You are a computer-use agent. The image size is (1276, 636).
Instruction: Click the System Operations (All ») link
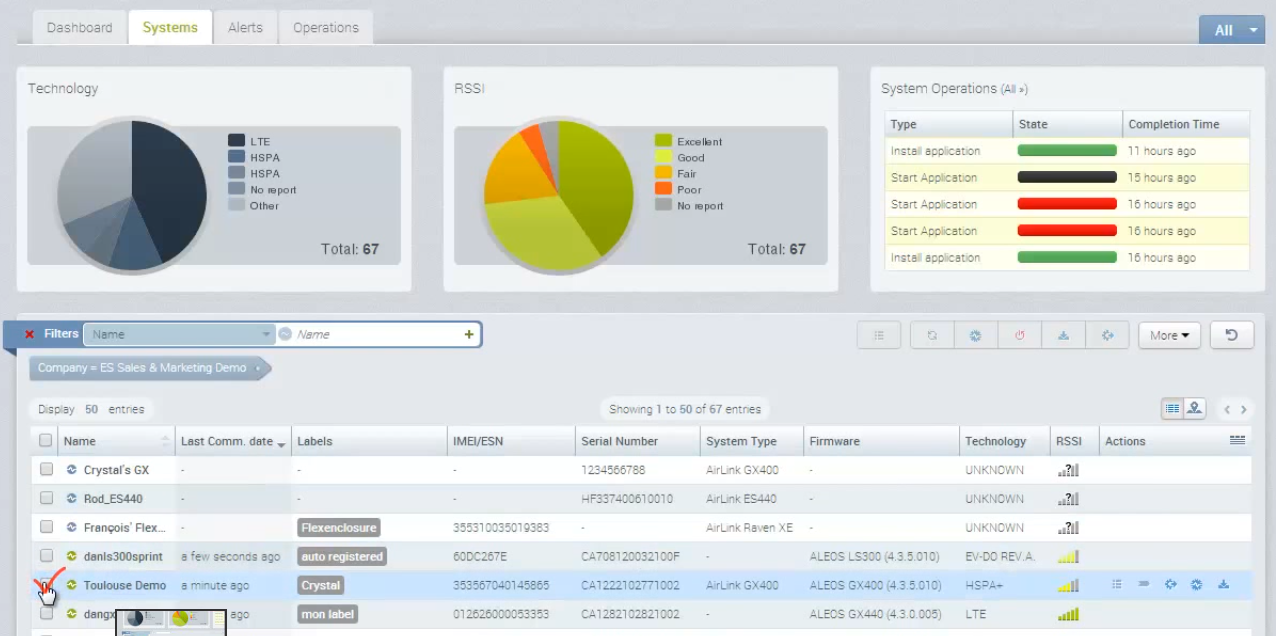pos(1014,90)
